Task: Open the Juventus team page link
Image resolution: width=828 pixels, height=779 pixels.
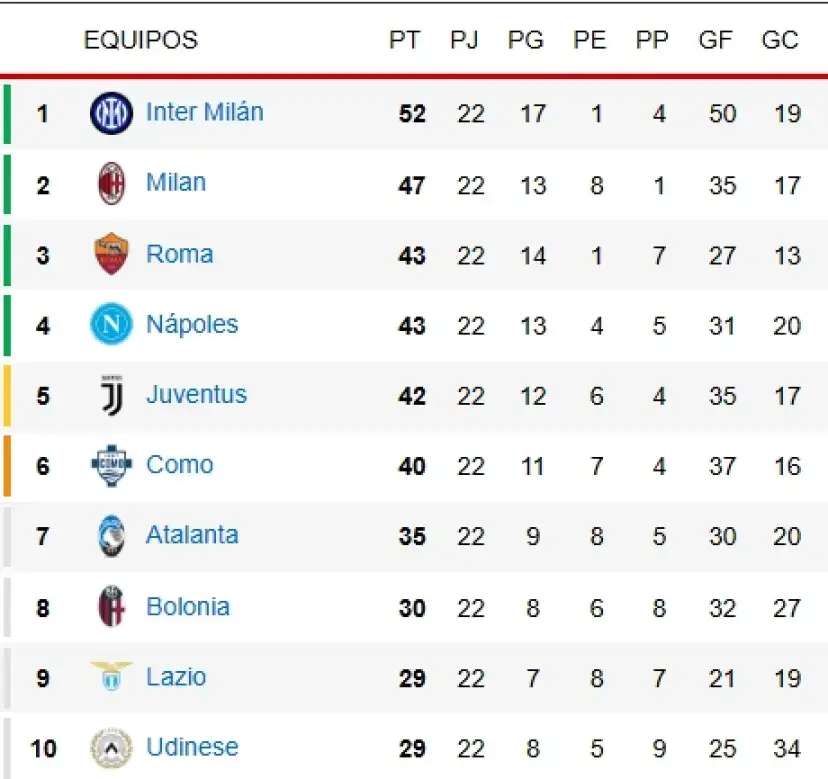Action: click(x=196, y=394)
